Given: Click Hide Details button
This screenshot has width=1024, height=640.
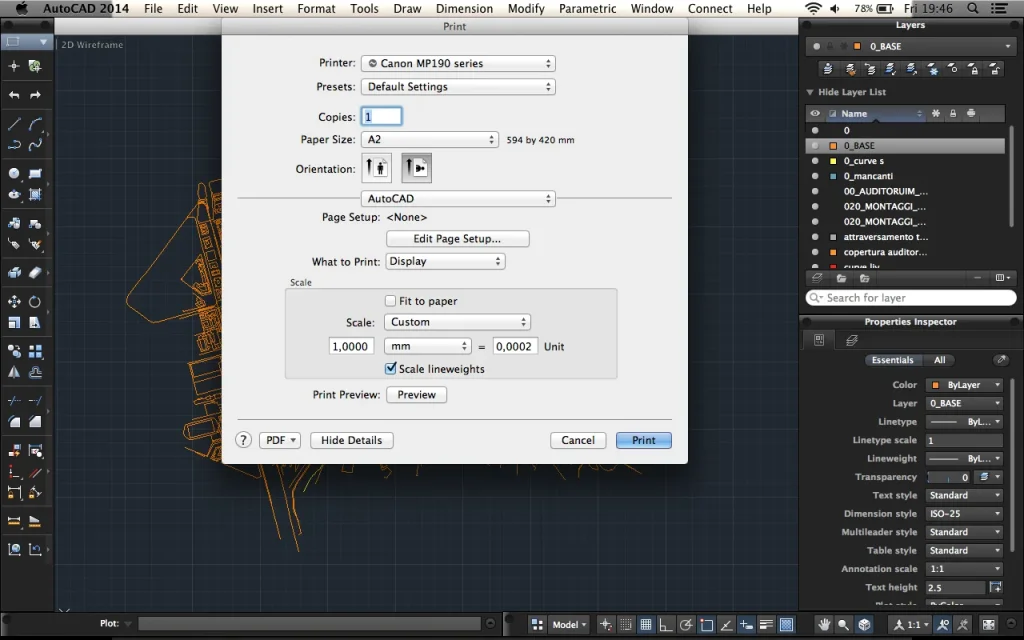Looking at the screenshot, I should (x=351, y=440).
